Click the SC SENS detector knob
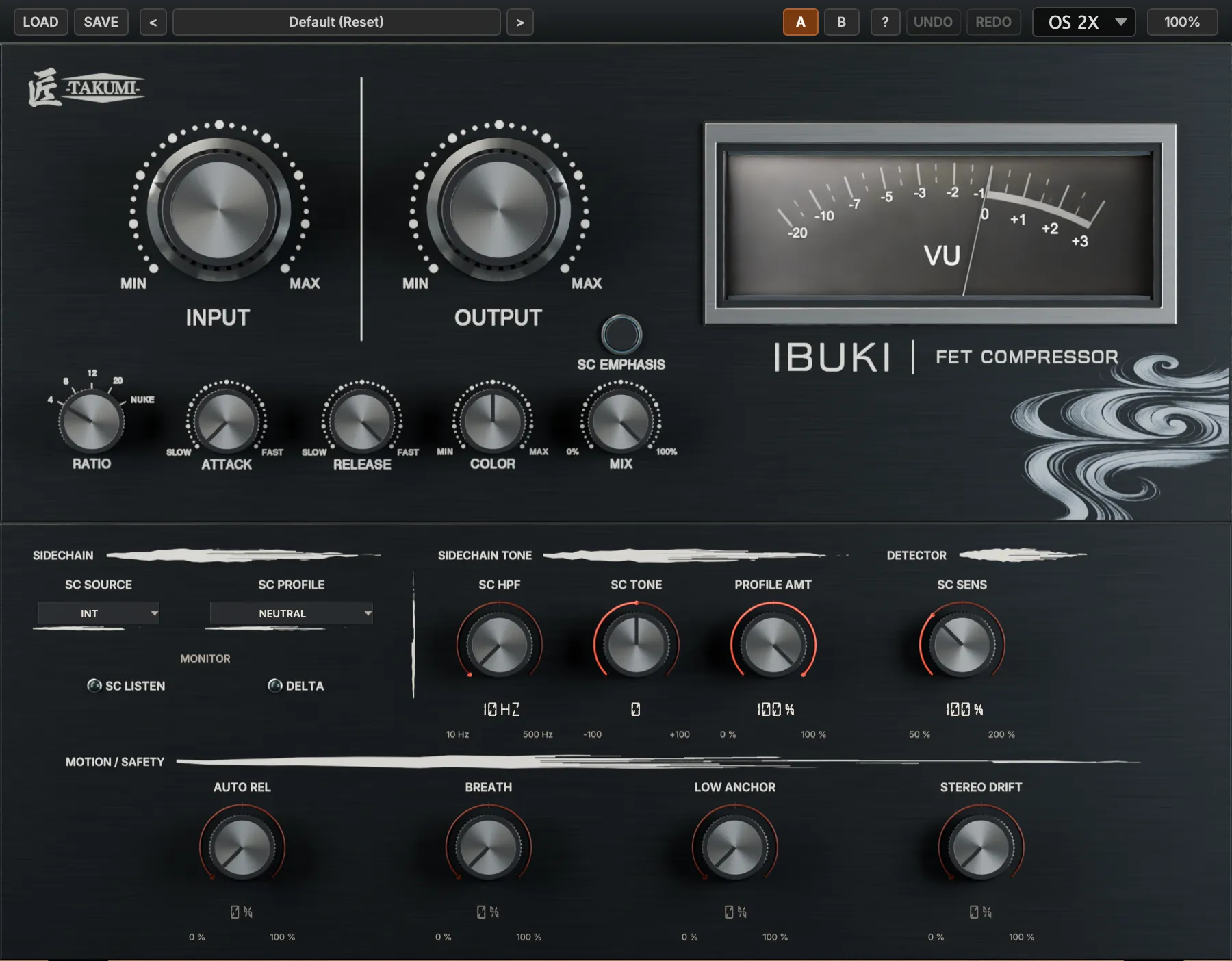The image size is (1232, 961). tap(962, 644)
